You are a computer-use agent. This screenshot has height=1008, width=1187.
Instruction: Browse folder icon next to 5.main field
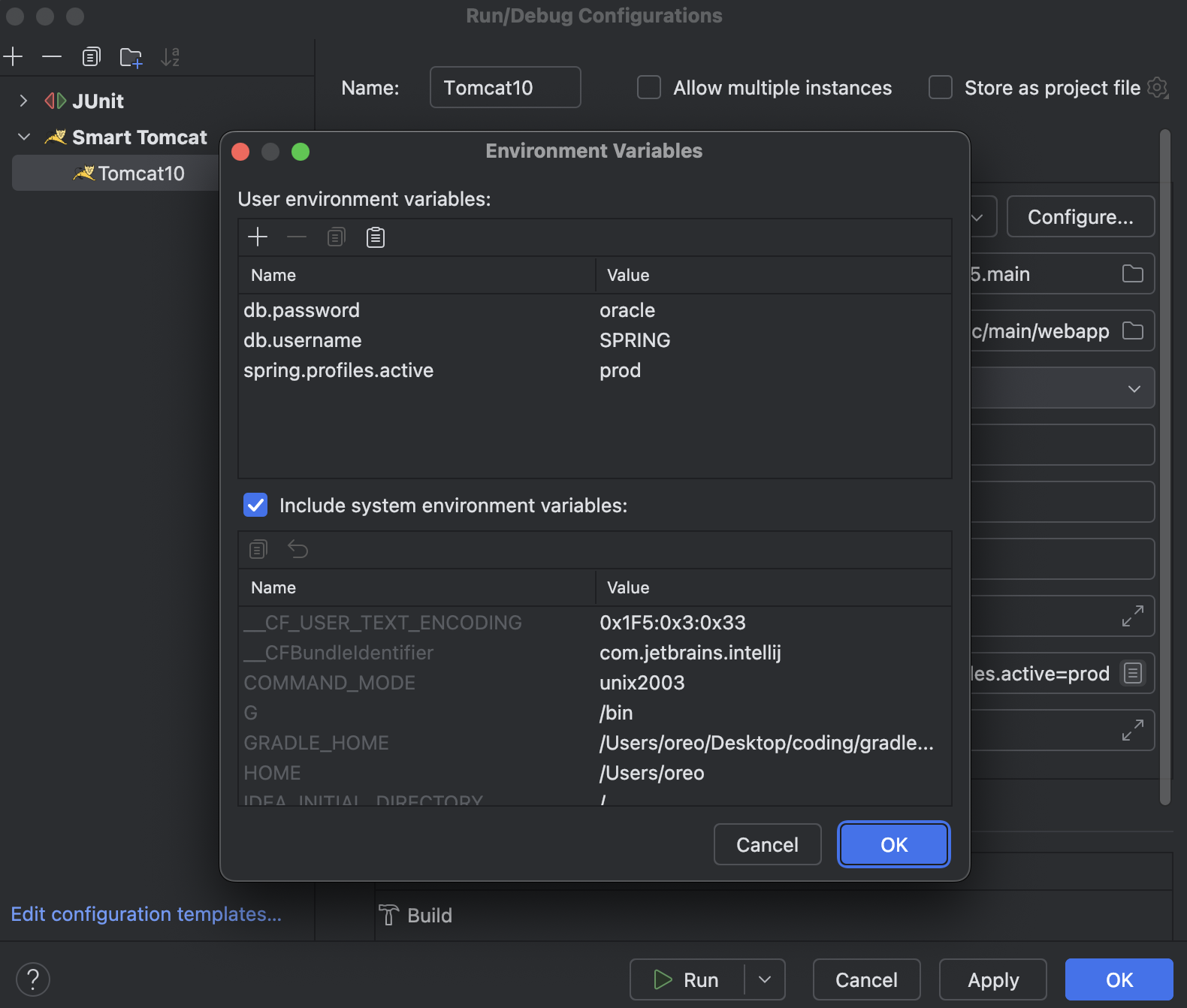point(1133,273)
